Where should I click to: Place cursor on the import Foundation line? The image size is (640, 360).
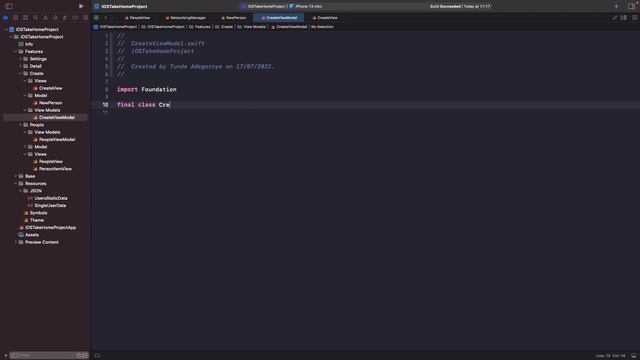pos(147,89)
